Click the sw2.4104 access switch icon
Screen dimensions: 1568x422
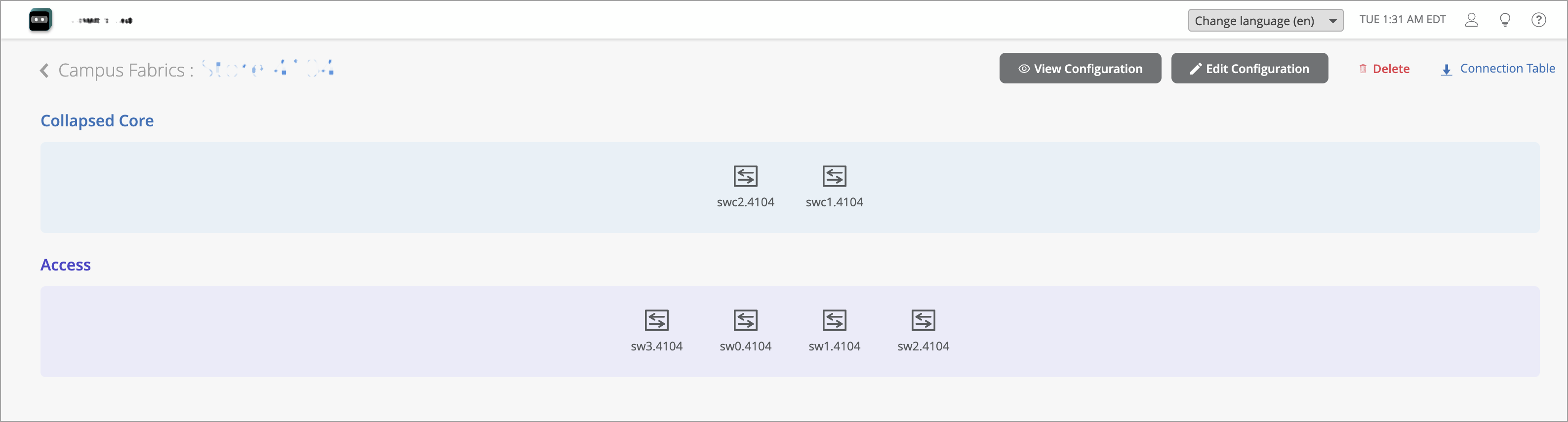(923, 320)
